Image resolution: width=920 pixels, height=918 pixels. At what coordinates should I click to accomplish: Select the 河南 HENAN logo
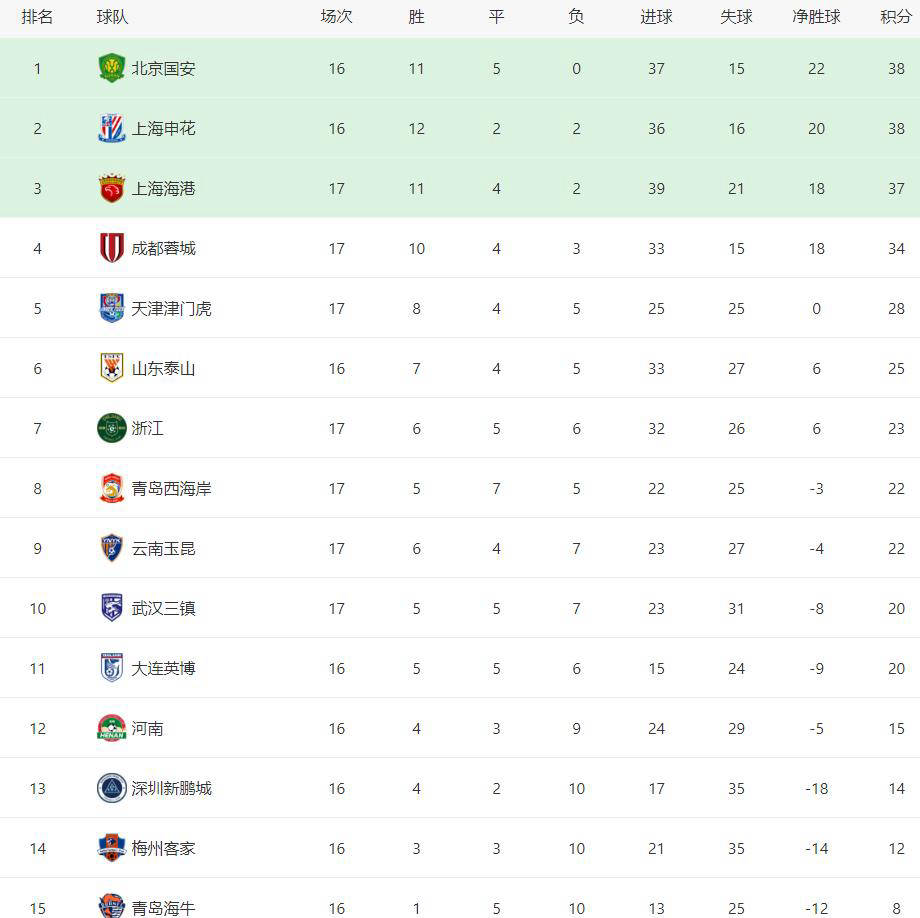point(111,728)
